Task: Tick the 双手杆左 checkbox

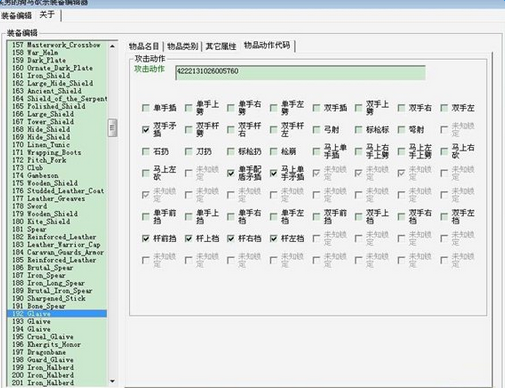Action: pos(273,130)
